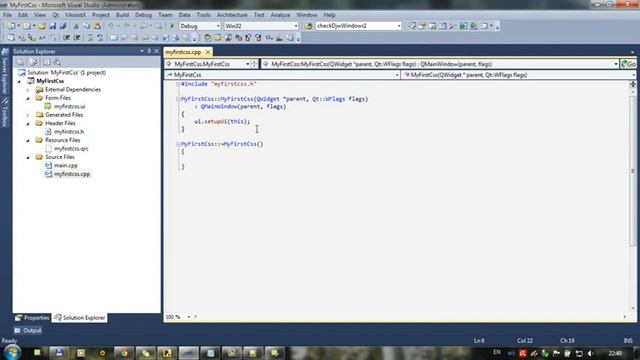This screenshot has height=360, width=640.
Task: Click the Go button
Action: point(629,64)
